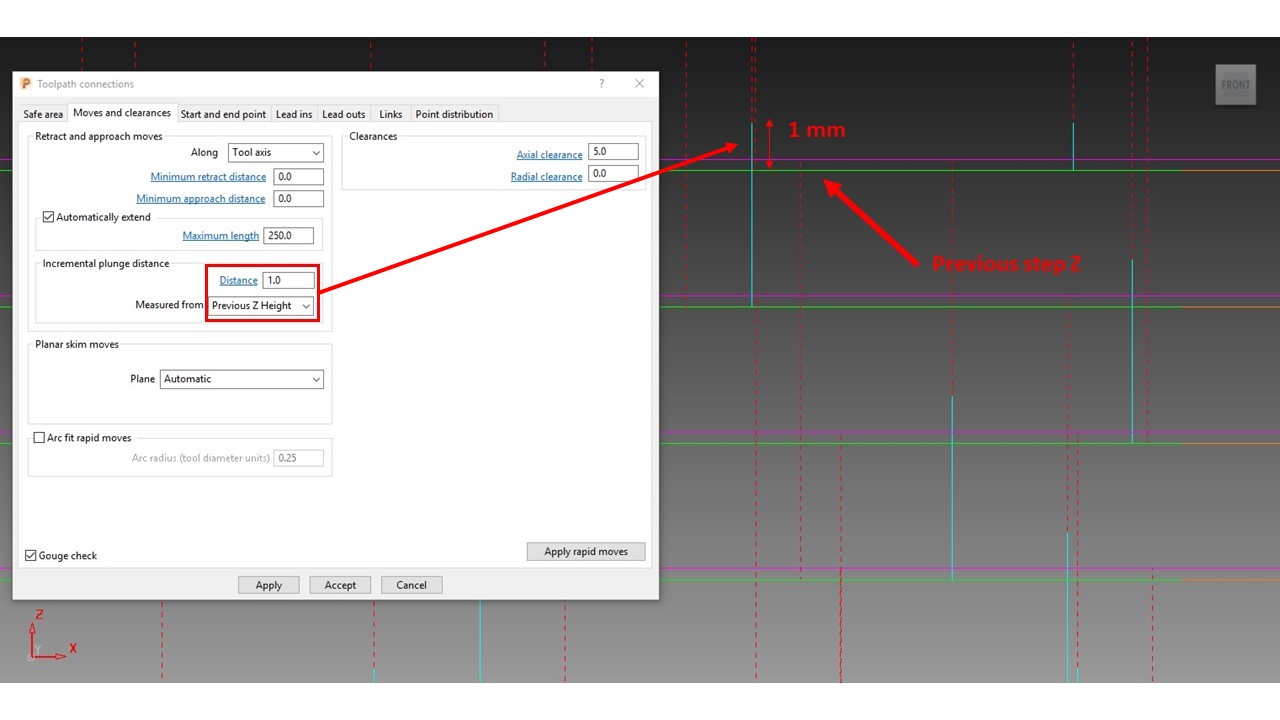The height and width of the screenshot is (720, 1280).
Task: Open the dialog help question mark
Action: pos(601,84)
